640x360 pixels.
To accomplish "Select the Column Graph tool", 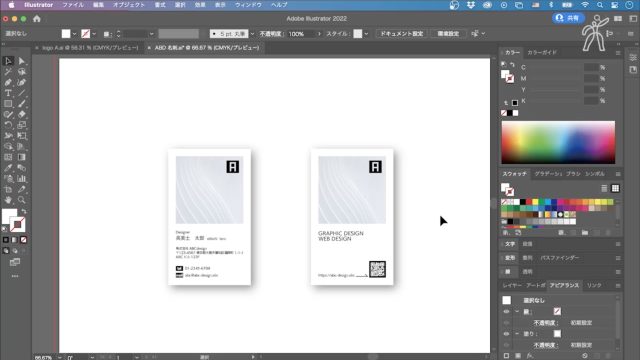I will [22, 178].
